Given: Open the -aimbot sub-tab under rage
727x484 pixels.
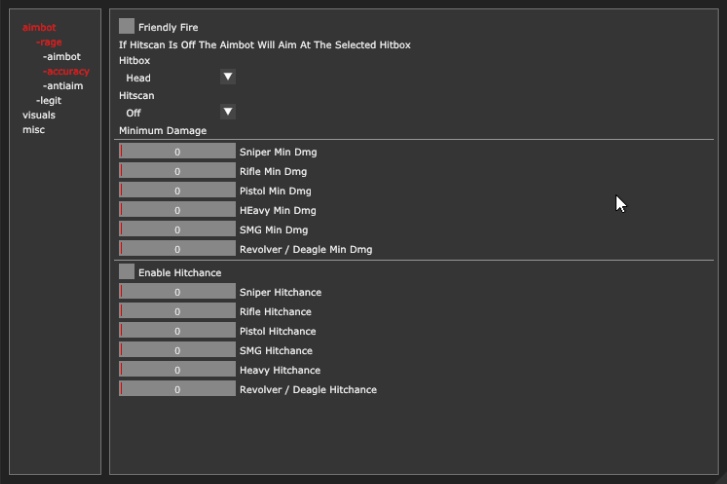Looking at the screenshot, I should [62, 57].
